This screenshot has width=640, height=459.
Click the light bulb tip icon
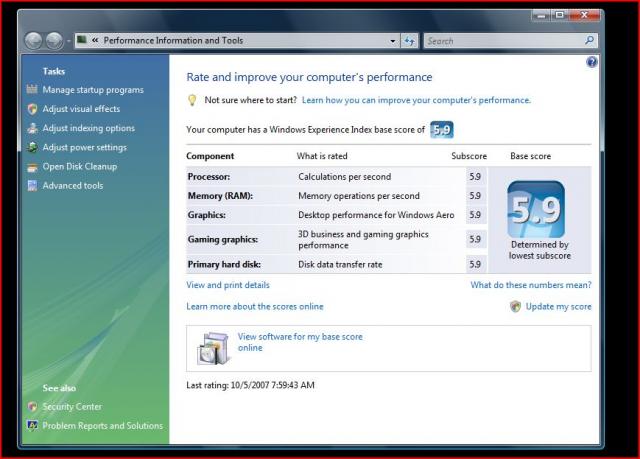pyautogui.click(x=192, y=100)
